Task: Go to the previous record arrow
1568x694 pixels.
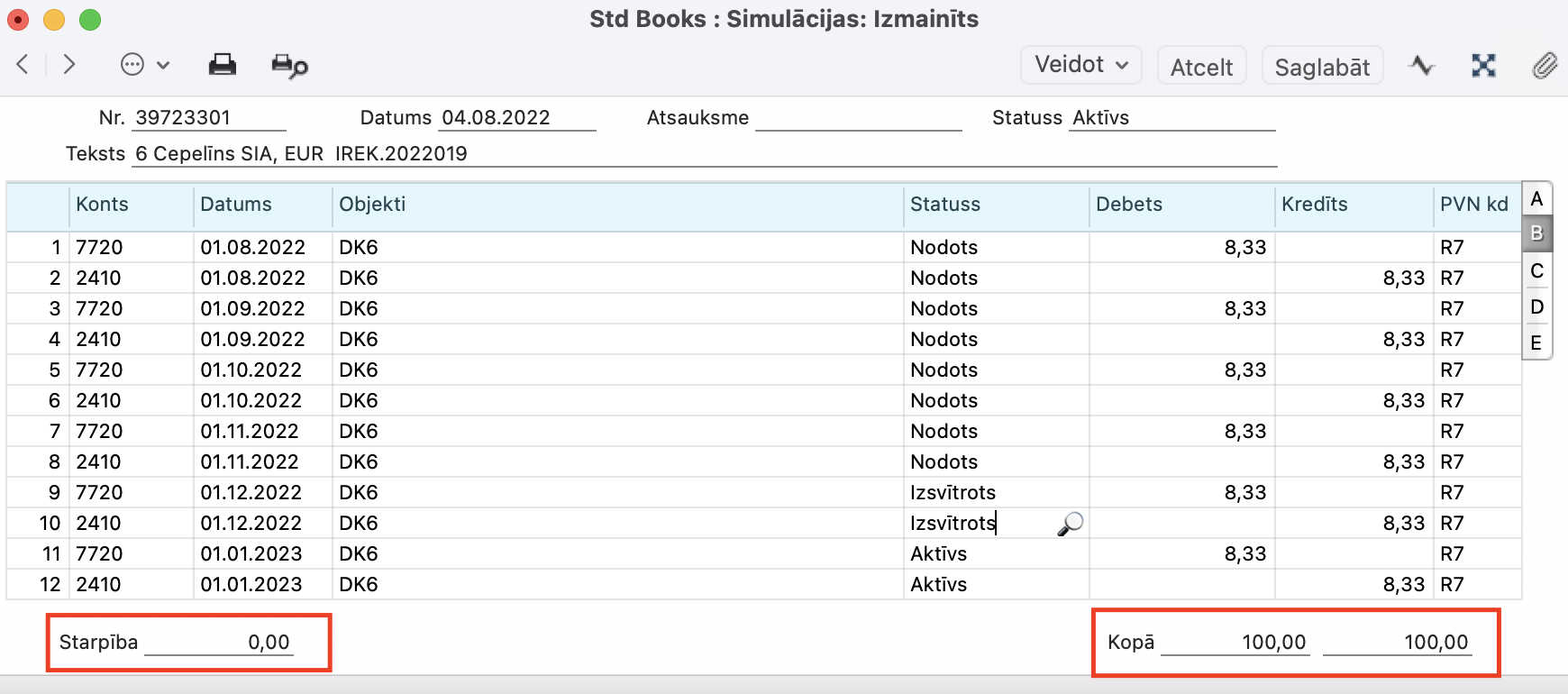Action: [x=23, y=64]
